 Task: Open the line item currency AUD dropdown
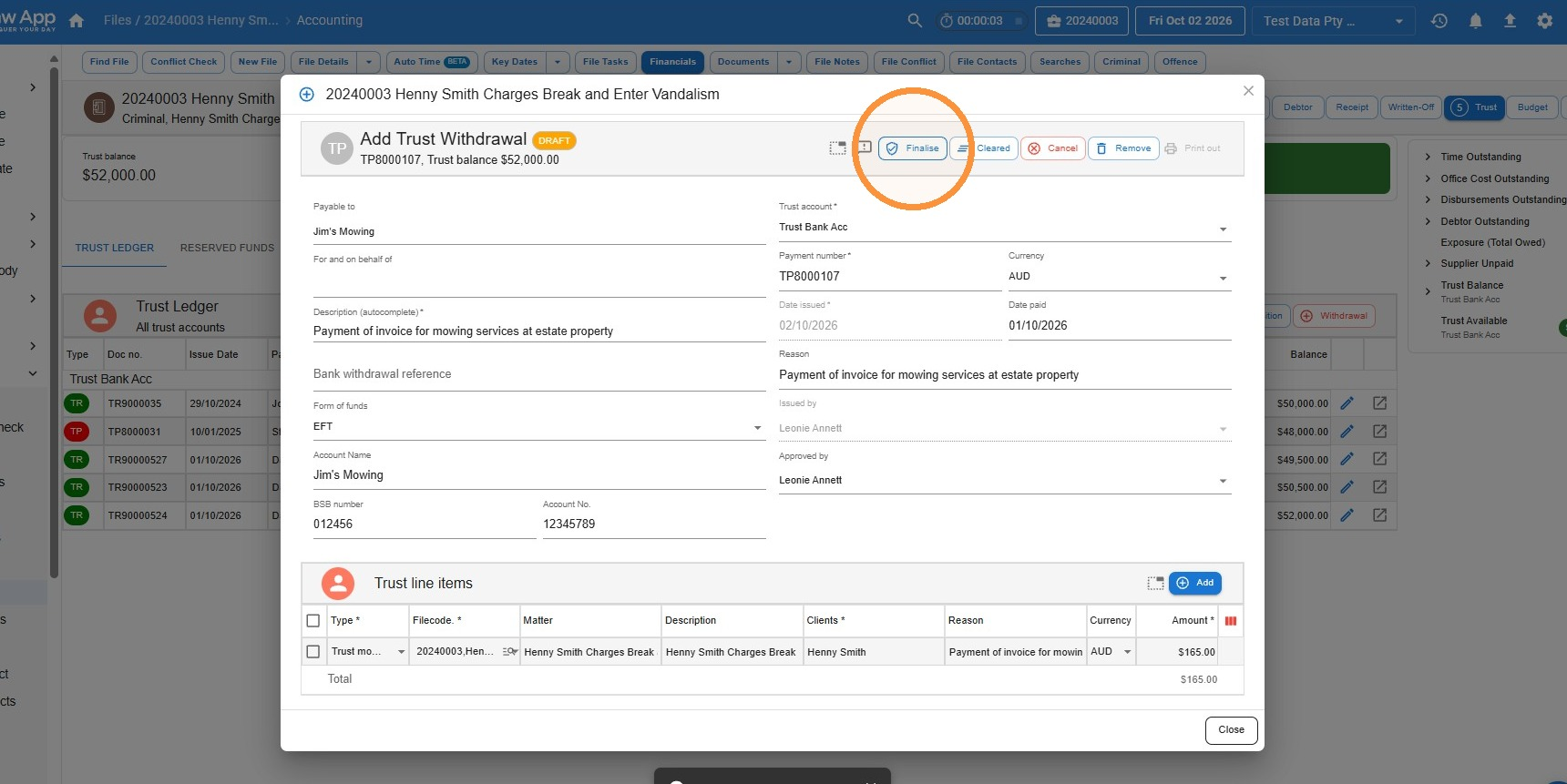pyautogui.click(x=1127, y=652)
